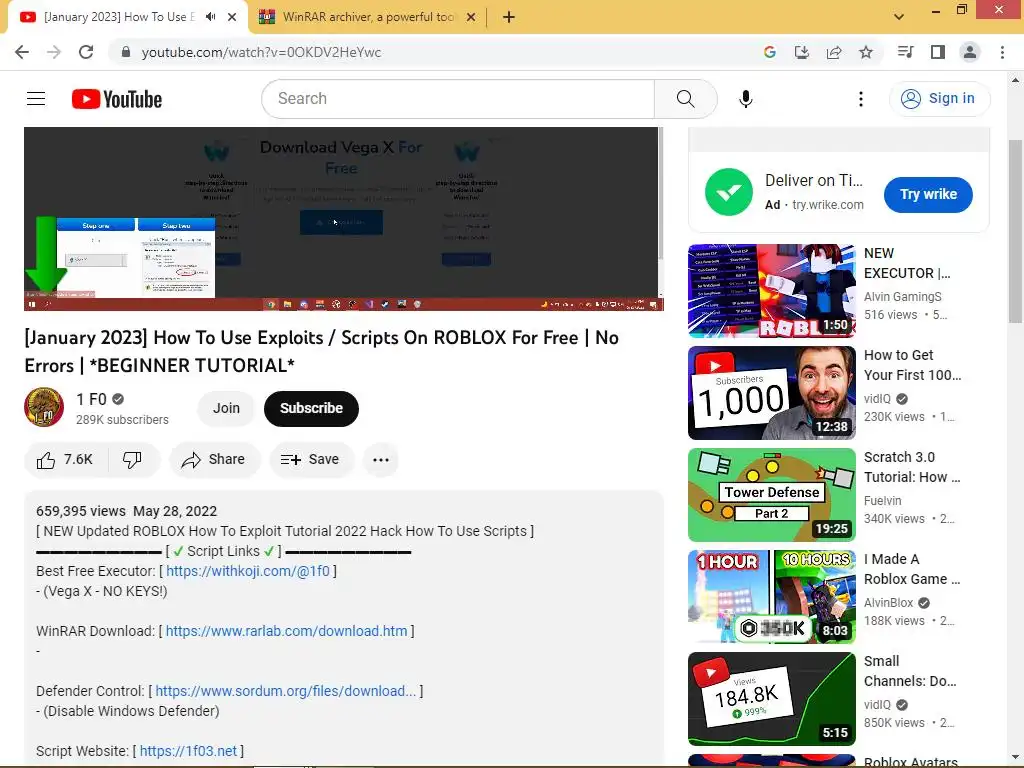Screen dimensions: 1024x768
Task: Click Sign in button
Action: pyautogui.click(x=939, y=99)
